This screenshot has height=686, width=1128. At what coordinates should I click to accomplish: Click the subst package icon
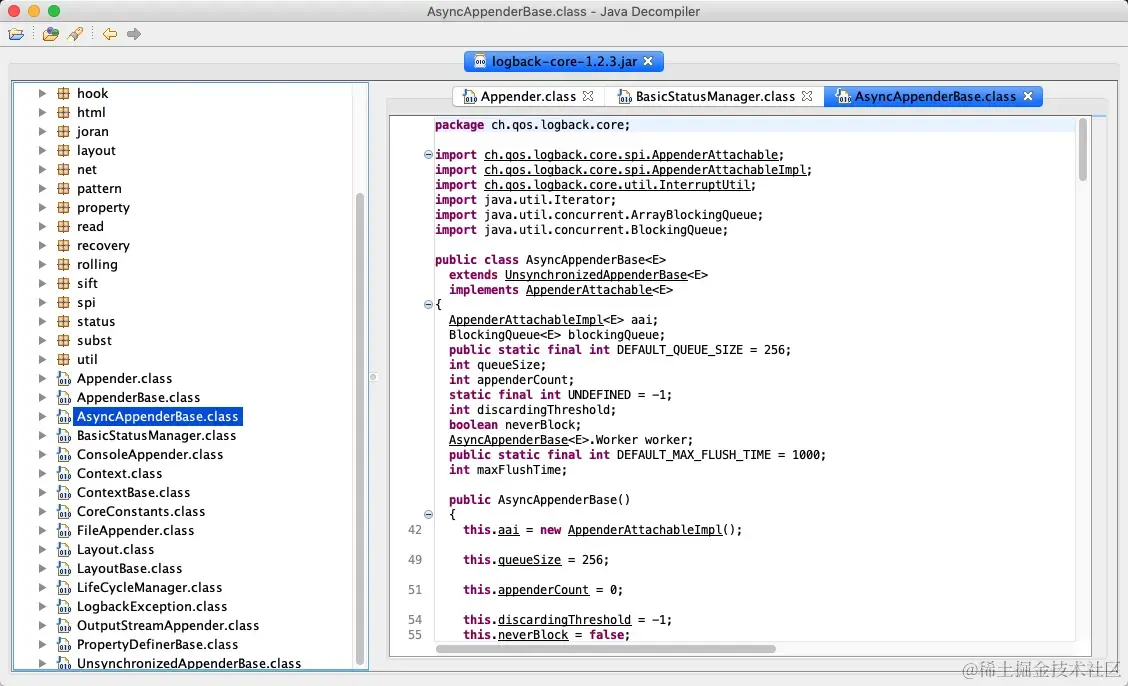(x=63, y=340)
